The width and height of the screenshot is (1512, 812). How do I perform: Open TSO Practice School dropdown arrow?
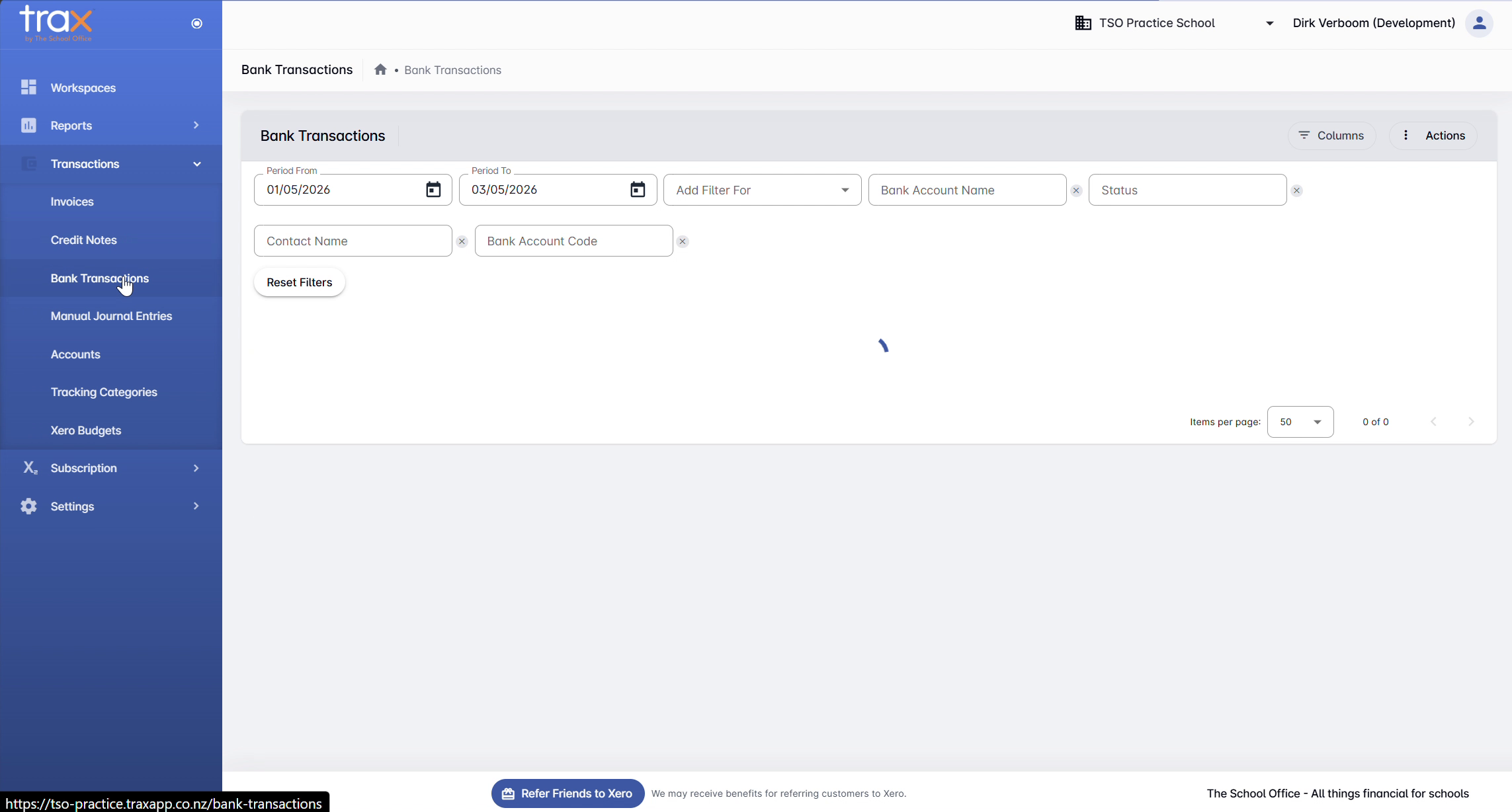click(1269, 23)
